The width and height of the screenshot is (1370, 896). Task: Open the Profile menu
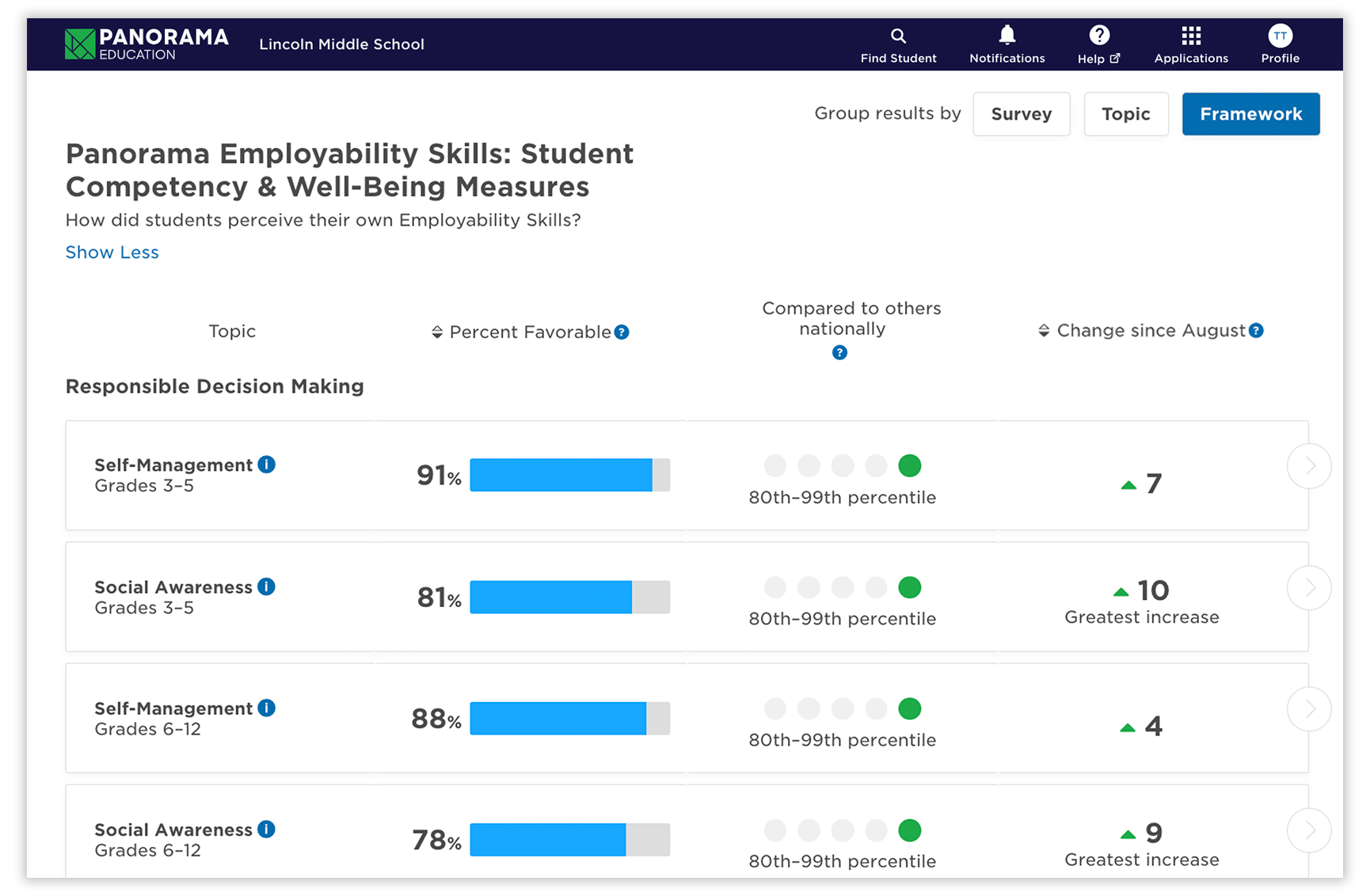pos(1280,35)
